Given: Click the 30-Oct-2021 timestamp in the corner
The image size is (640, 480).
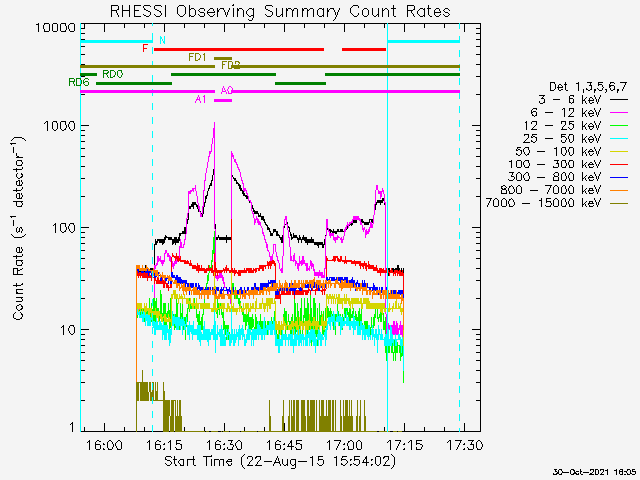Looking at the screenshot, I should pos(594,472).
